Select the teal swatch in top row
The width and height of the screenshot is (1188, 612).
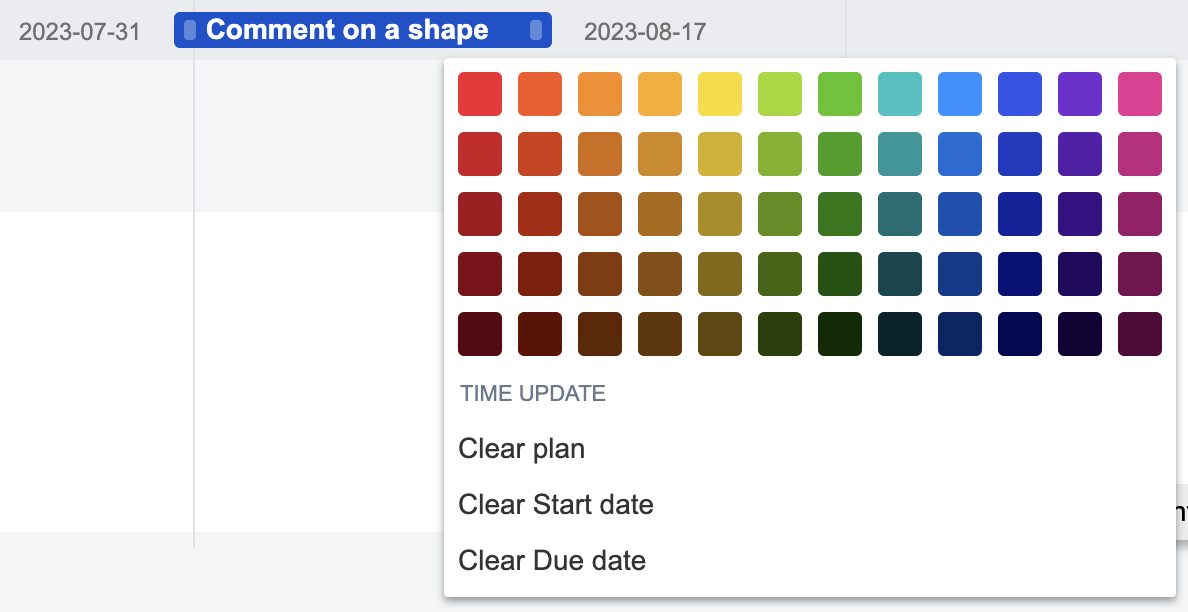[x=900, y=94]
